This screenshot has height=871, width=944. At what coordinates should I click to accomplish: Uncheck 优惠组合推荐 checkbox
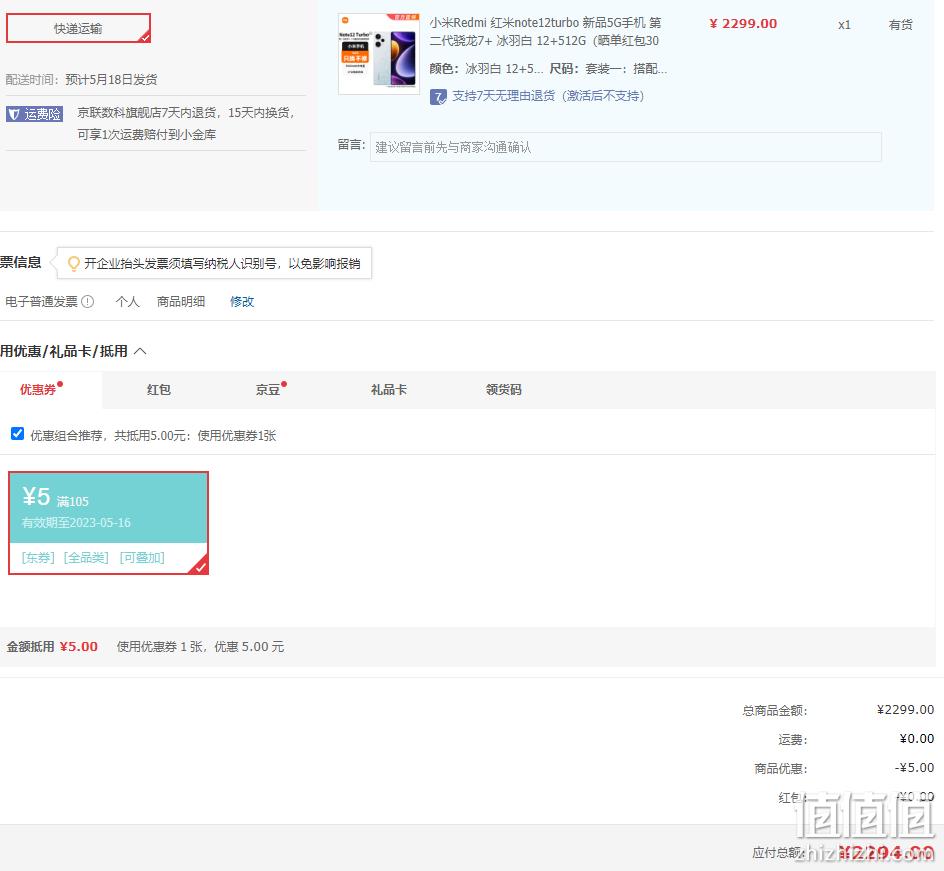[17, 433]
